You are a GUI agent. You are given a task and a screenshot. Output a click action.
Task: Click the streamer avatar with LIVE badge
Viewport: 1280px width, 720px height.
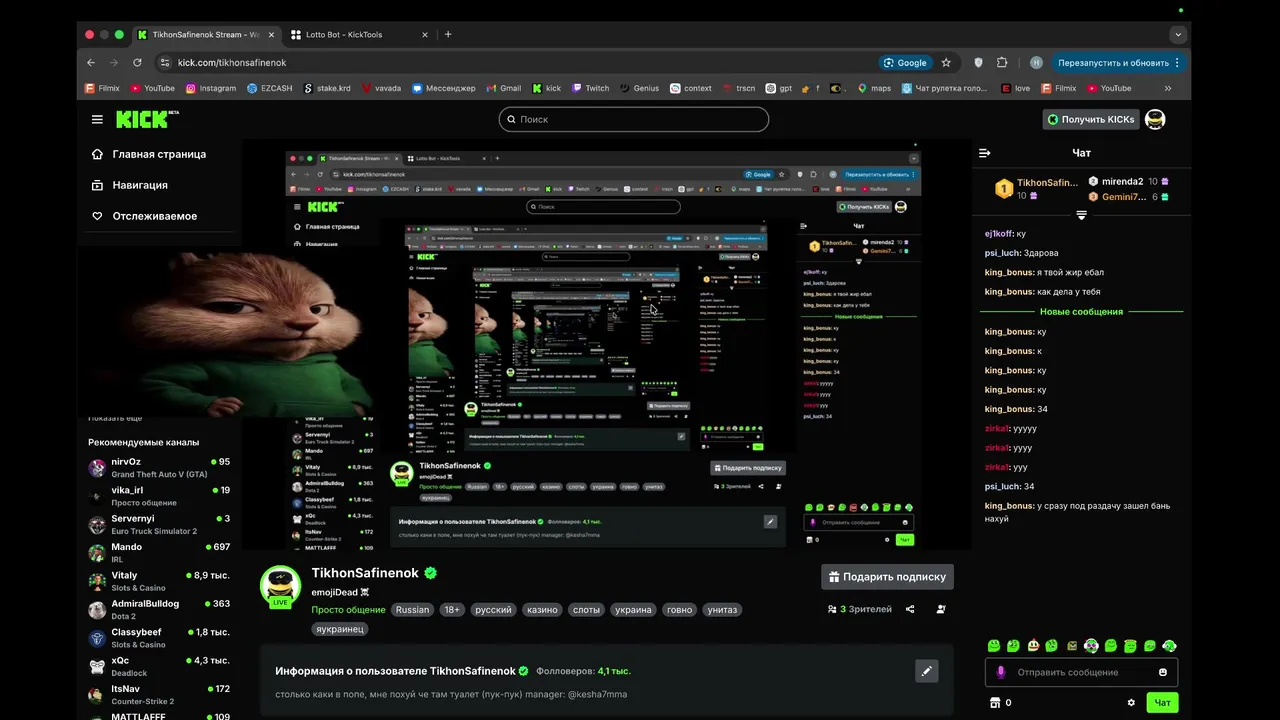click(280, 587)
